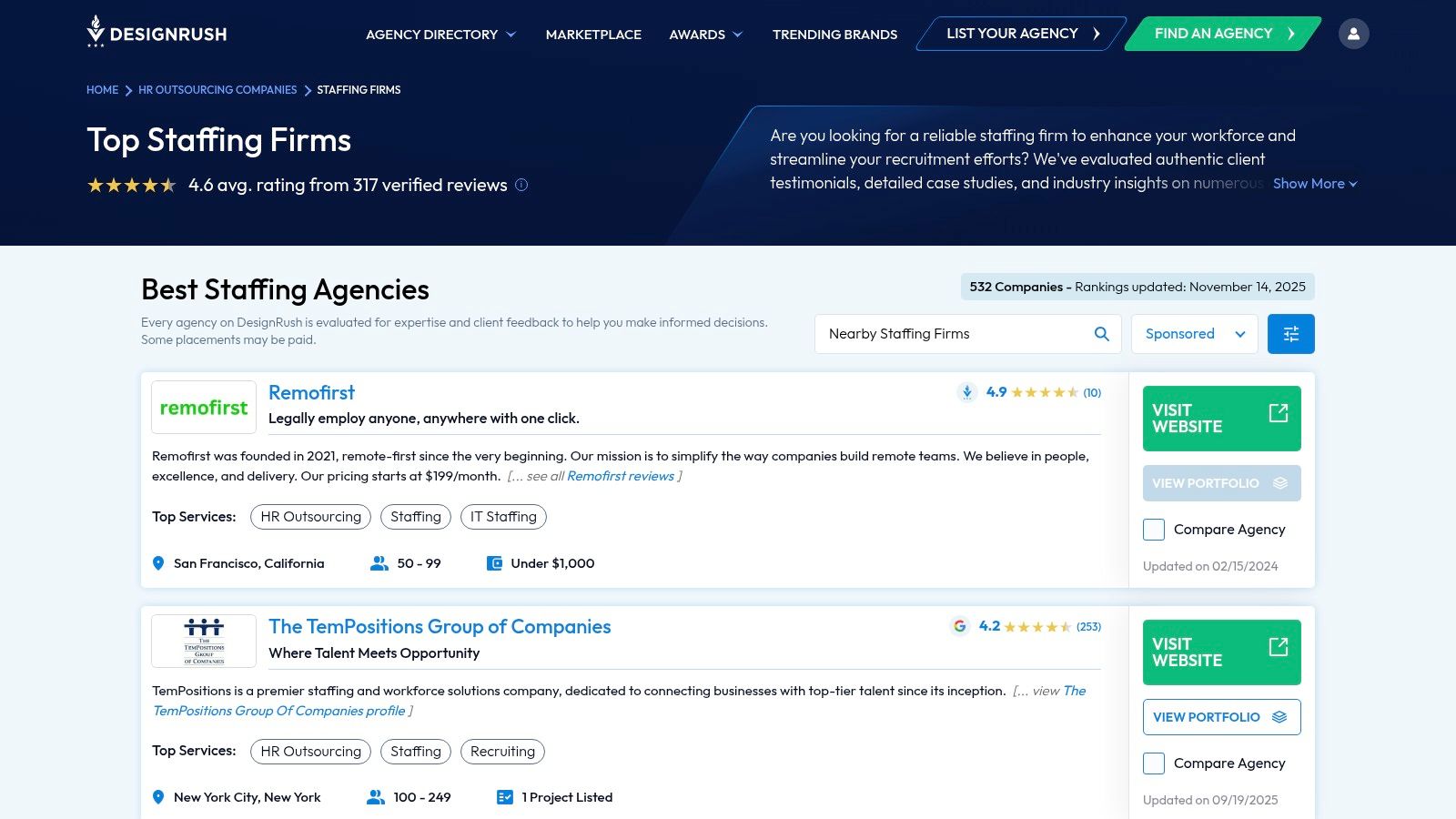Click the search magnifier in Nearby Staffing Firms
This screenshot has height=819, width=1456.
[x=1101, y=334]
